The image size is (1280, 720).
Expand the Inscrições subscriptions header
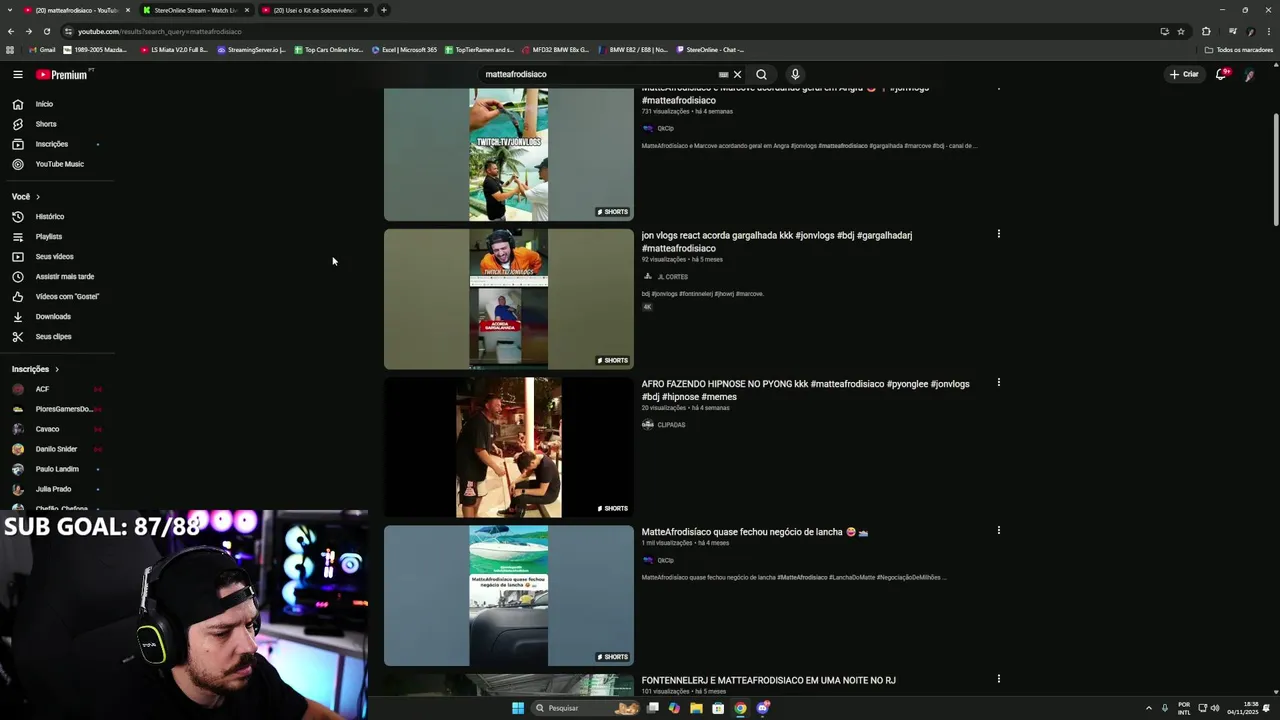point(35,369)
